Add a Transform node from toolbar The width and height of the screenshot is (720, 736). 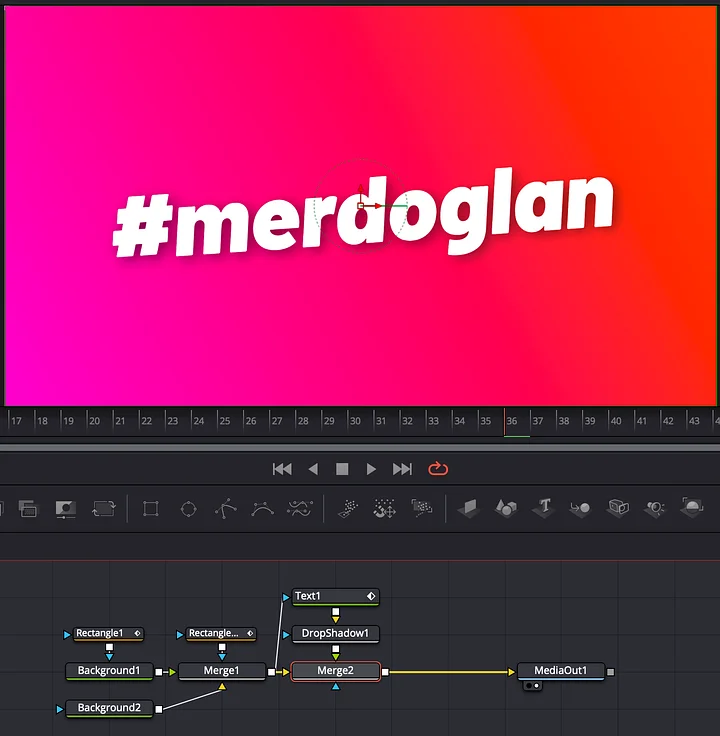(x=104, y=508)
